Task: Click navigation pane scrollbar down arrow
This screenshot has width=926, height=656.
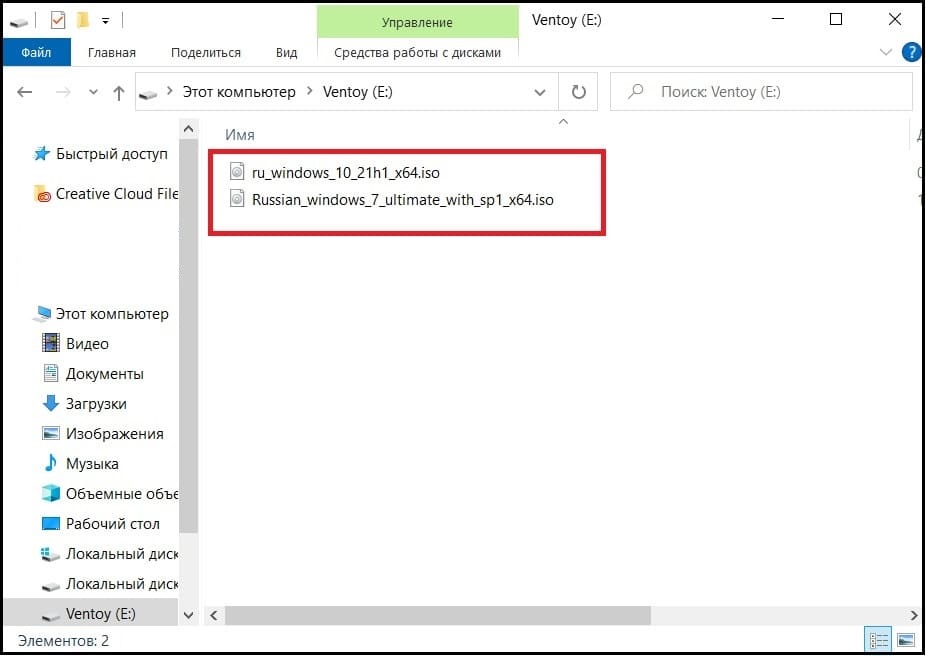Action: pos(188,615)
